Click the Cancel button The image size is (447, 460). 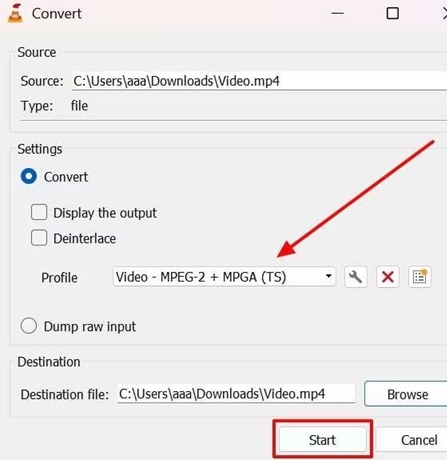[413, 440]
